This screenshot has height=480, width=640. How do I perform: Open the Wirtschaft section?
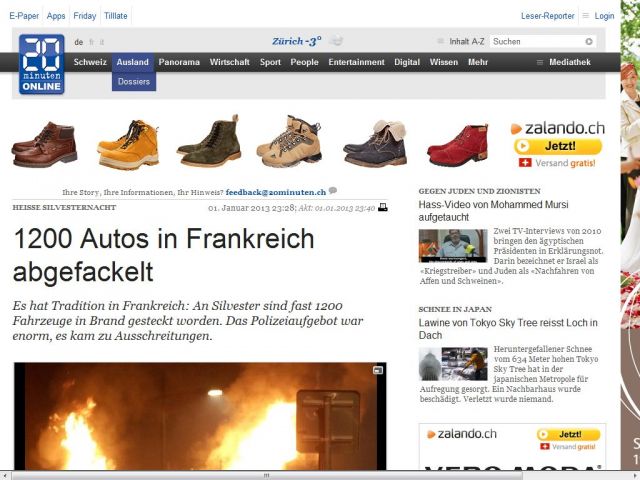[x=229, y=62]
